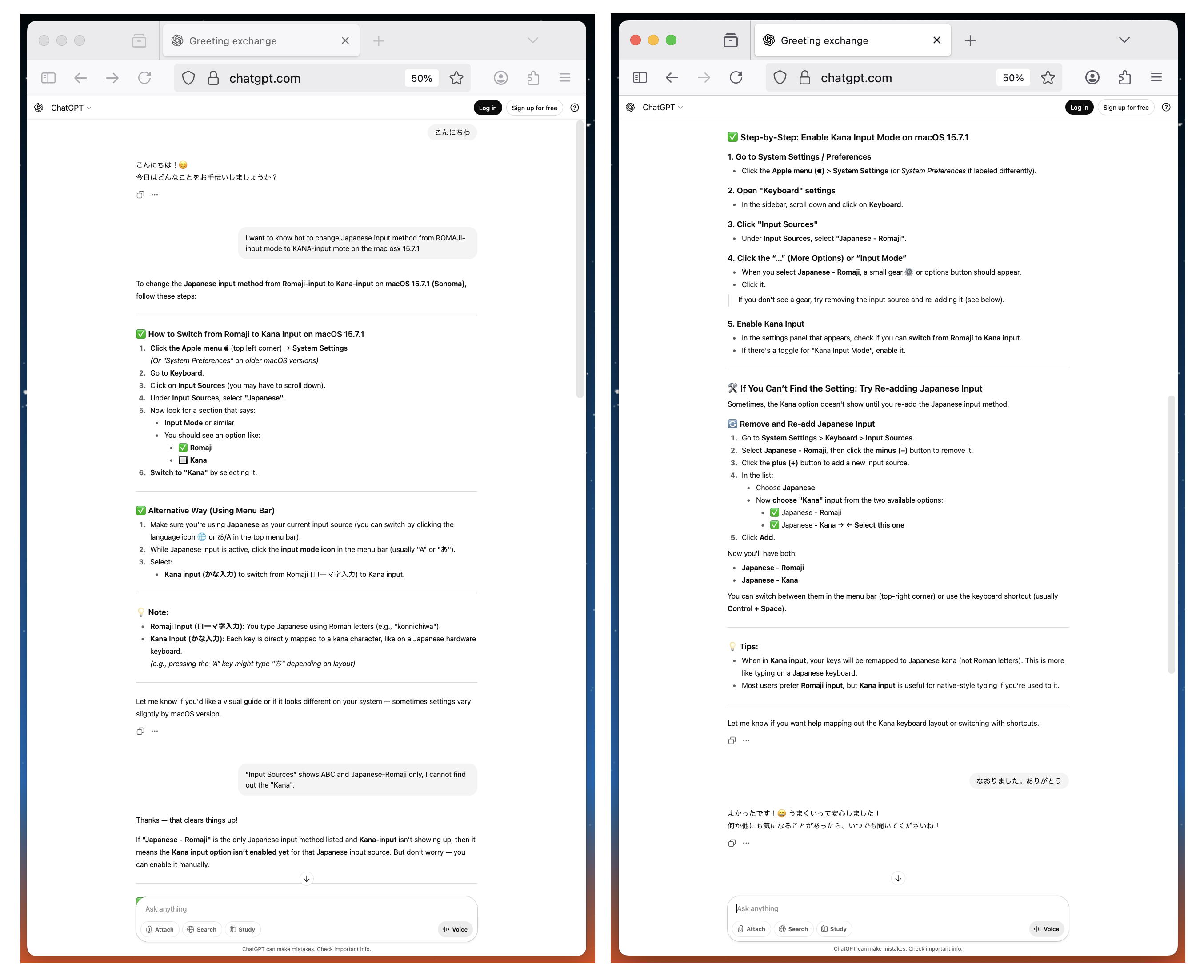1204x980 pixels.
Task: Bookmark page with star in right window
Action: pyautogui.click(x=1048, y=77)
